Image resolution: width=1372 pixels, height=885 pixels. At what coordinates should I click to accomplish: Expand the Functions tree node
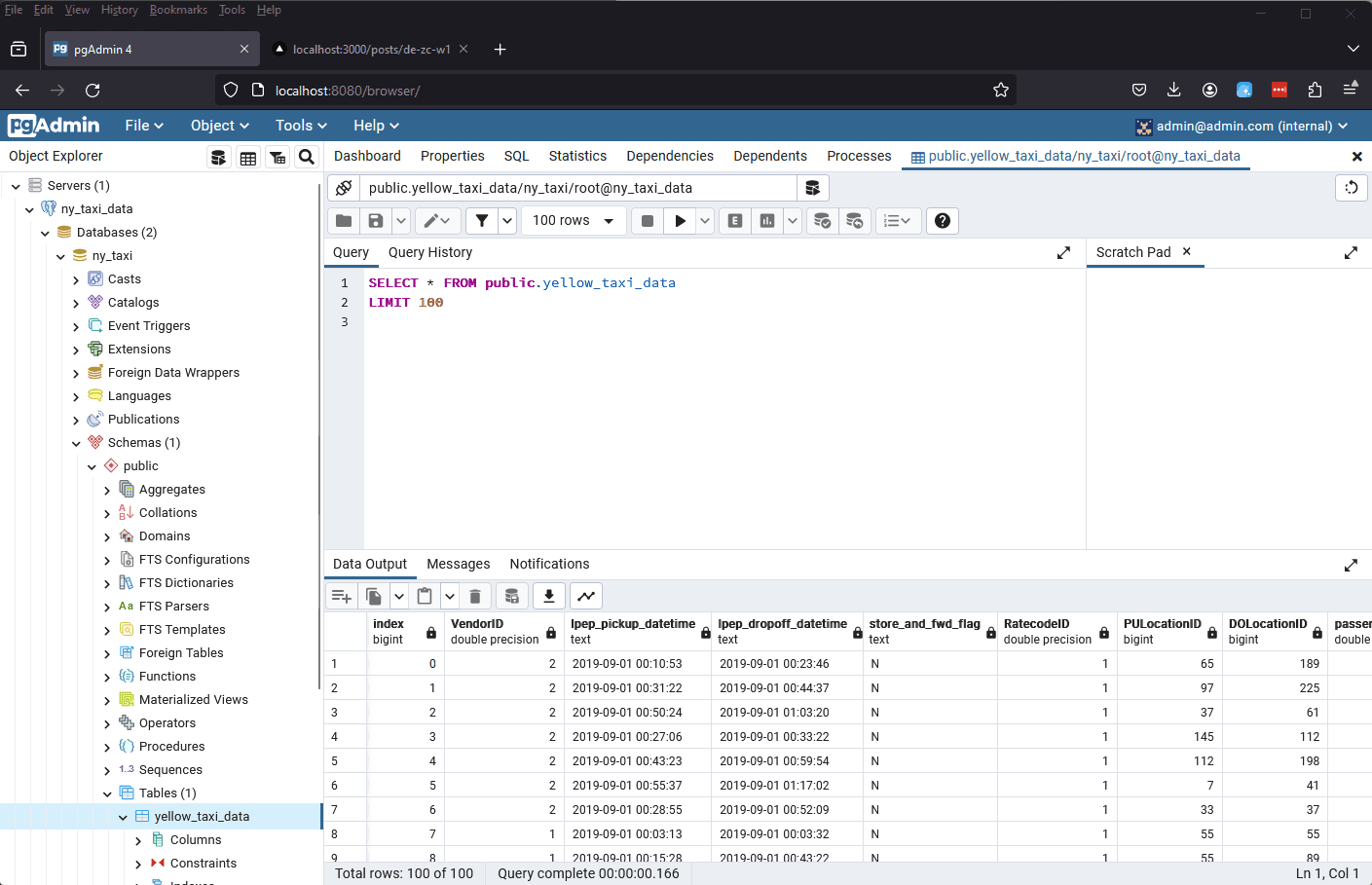click(107, 677)
